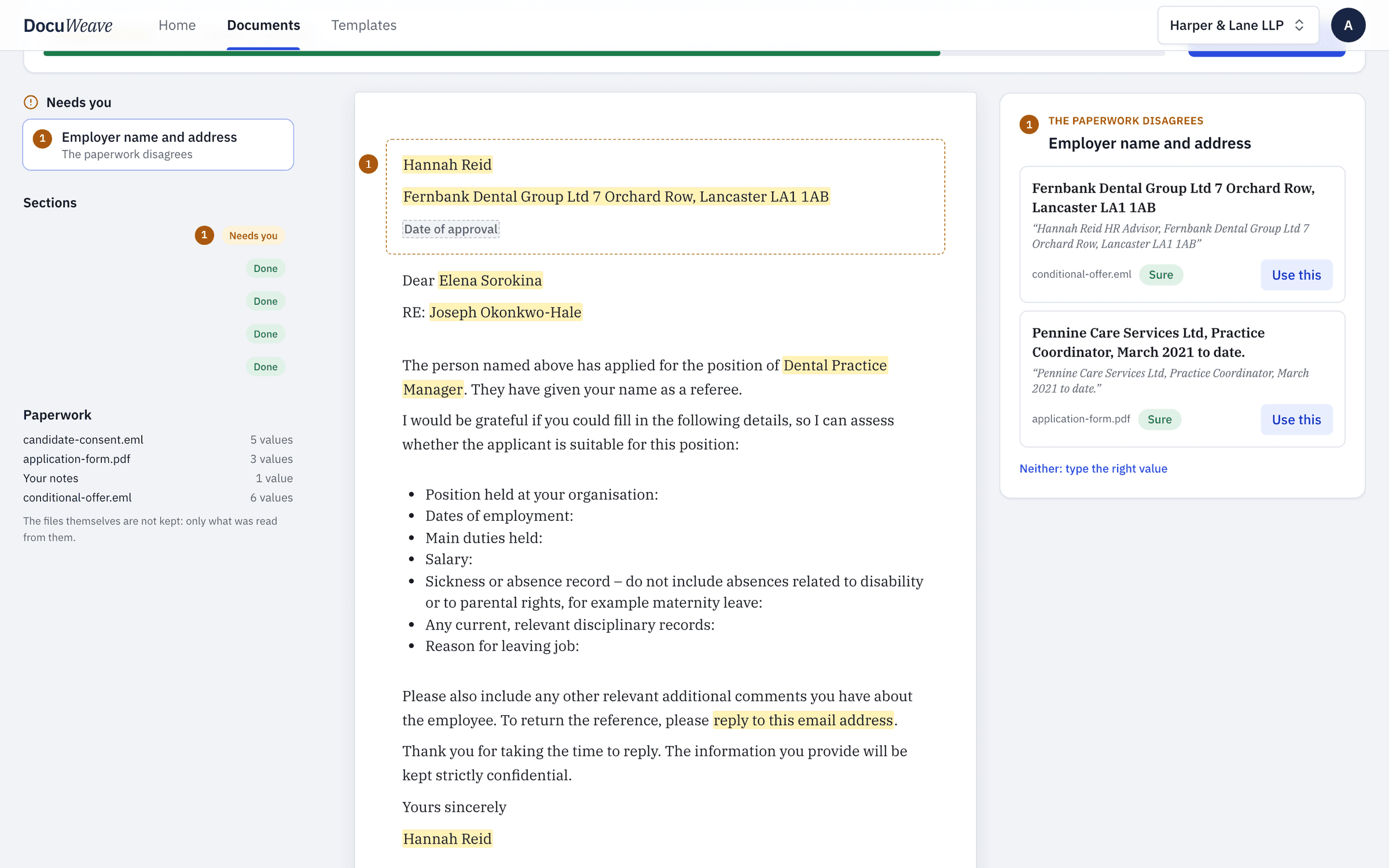Click the Sure badge next to conditional-offer.eml
Screen dimensions: 1389x868
point(1161,275)
